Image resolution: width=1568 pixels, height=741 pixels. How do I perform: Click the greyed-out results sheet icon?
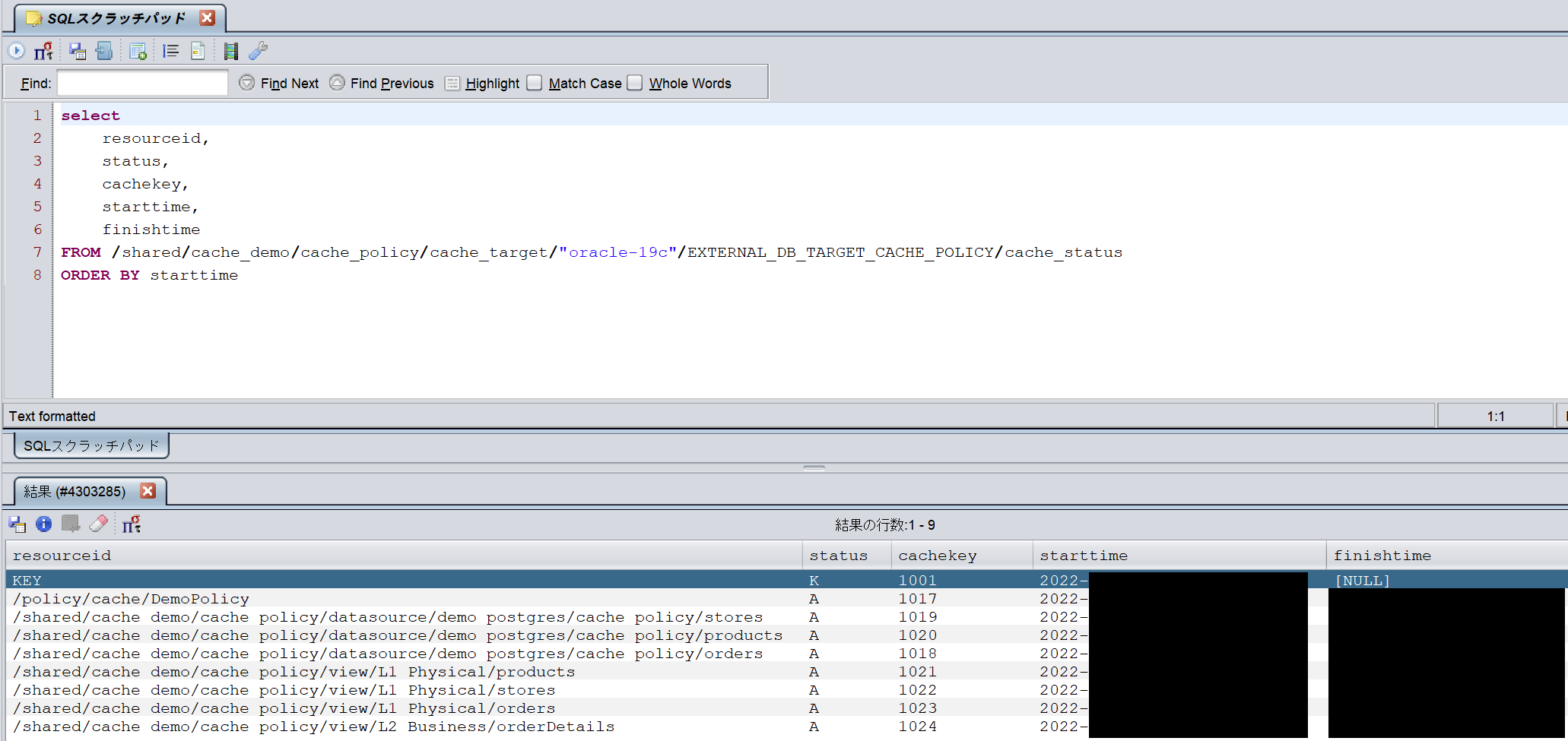[71, 524]
